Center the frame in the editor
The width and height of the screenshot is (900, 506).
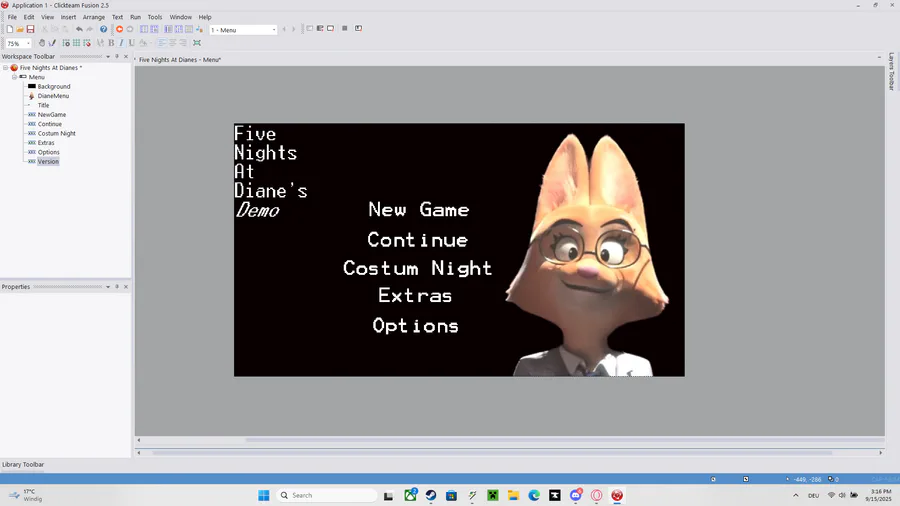click(197, 43)
